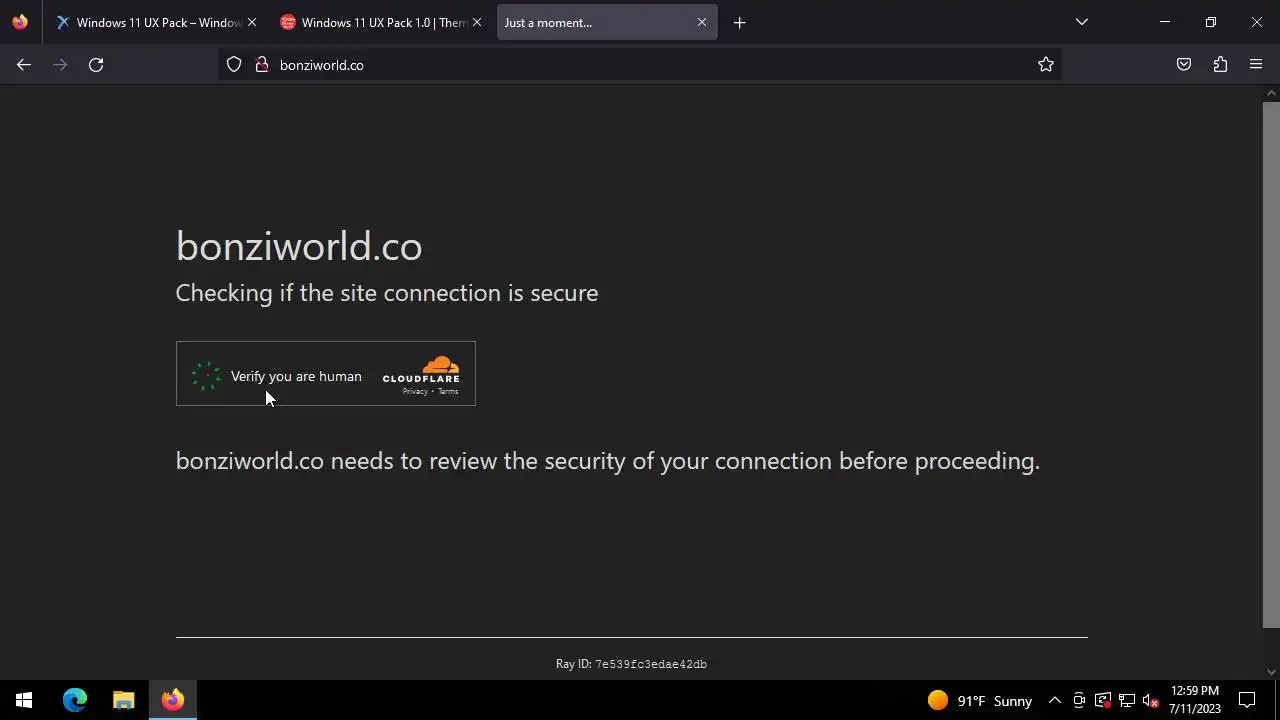Screen dimensions: 1280x720
Task: Click the muted volume tray icon
Action: [1151, 701]
